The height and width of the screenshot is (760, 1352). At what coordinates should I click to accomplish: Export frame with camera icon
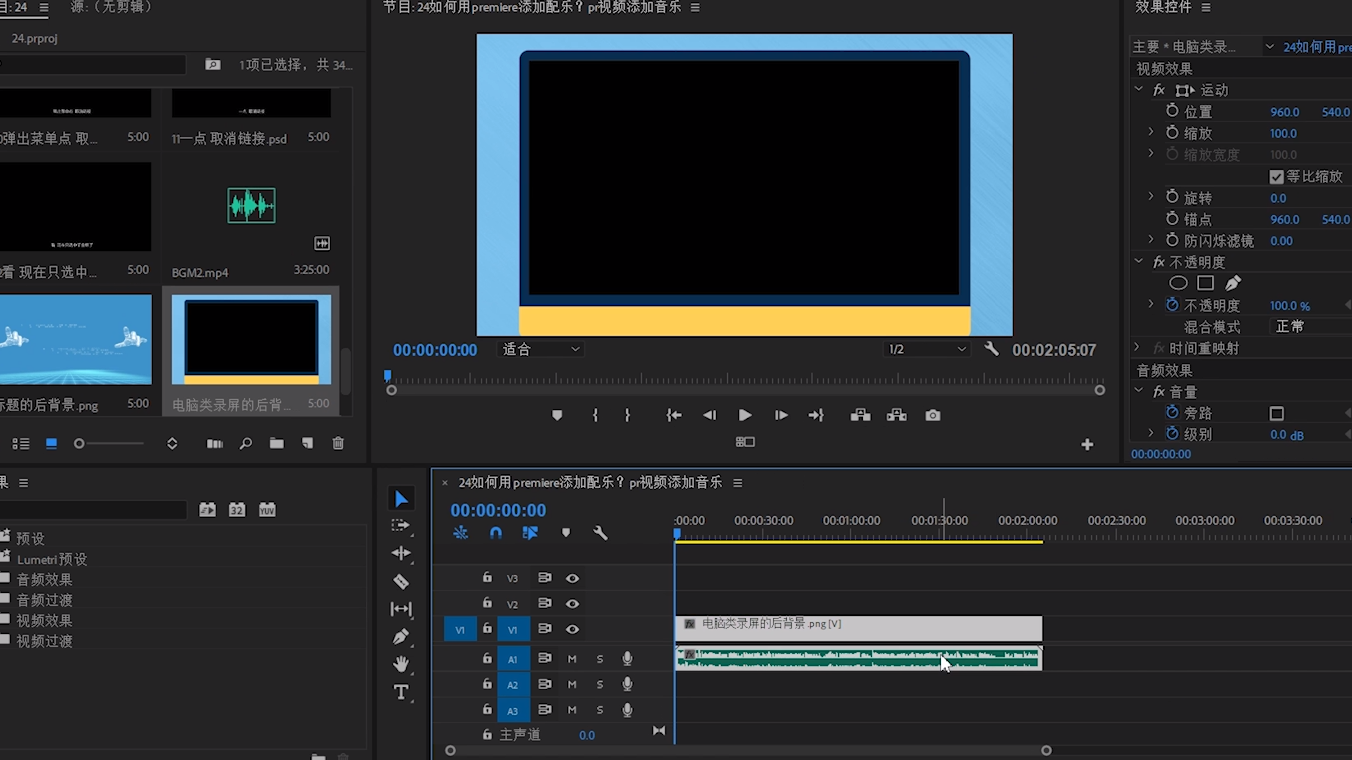[932, 415]
